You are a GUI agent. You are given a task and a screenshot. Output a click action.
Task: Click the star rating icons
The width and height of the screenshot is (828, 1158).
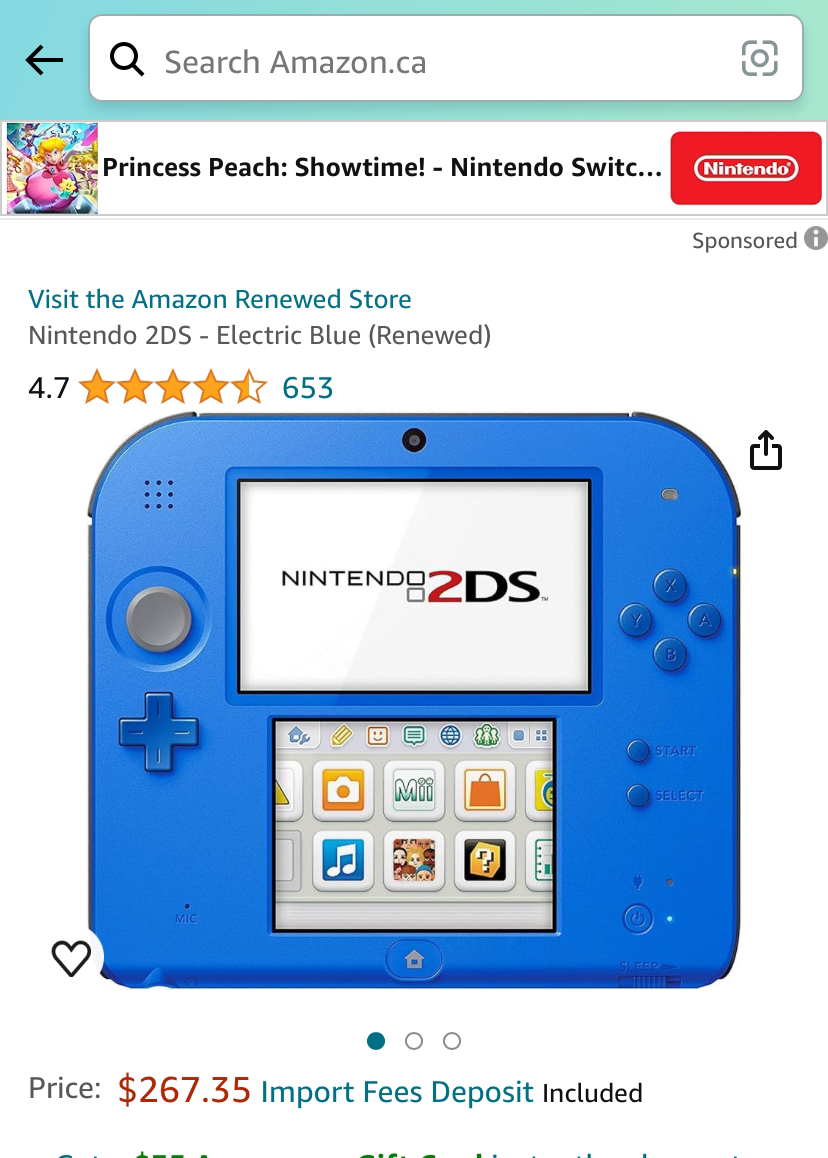173,387
